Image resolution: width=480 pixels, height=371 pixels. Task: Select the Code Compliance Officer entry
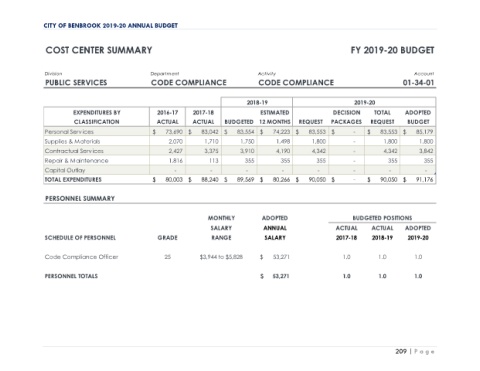click(81, 257)
